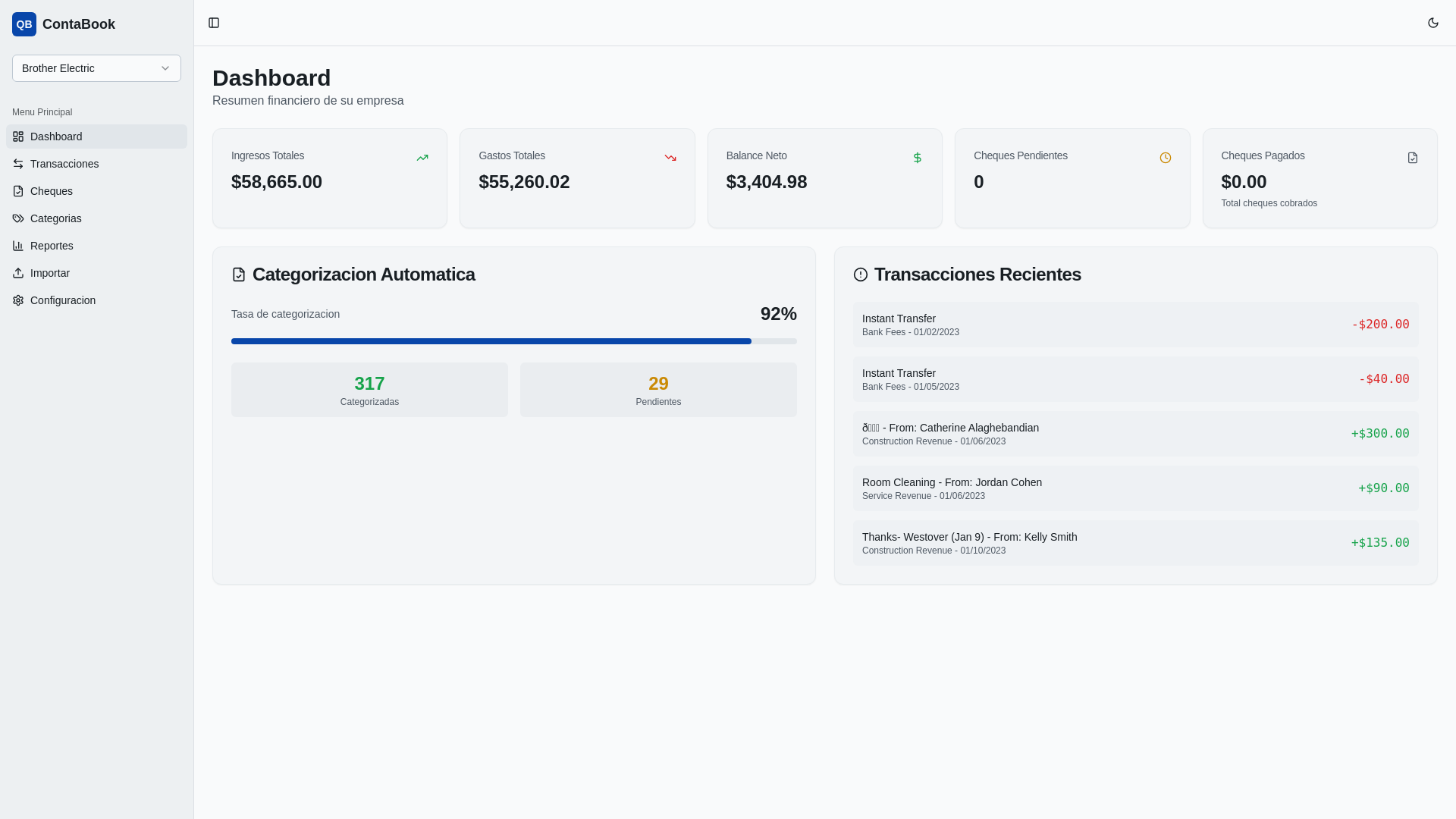Open the Brother Electric company dropdown
The image size is (1456, 819).
[x=96, y=68]
